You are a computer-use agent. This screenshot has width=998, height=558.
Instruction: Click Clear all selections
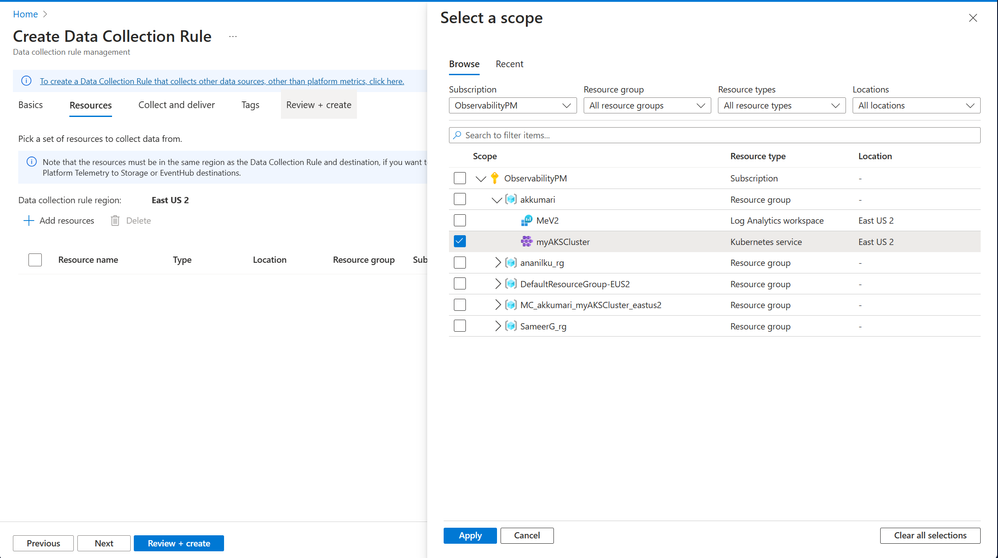(x=930, y=536)
